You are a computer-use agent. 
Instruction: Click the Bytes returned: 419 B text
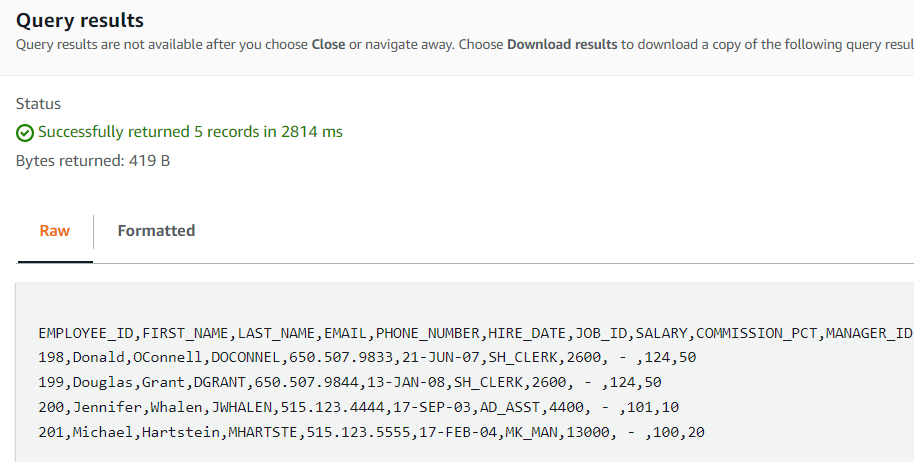click(x=93, y=160)
